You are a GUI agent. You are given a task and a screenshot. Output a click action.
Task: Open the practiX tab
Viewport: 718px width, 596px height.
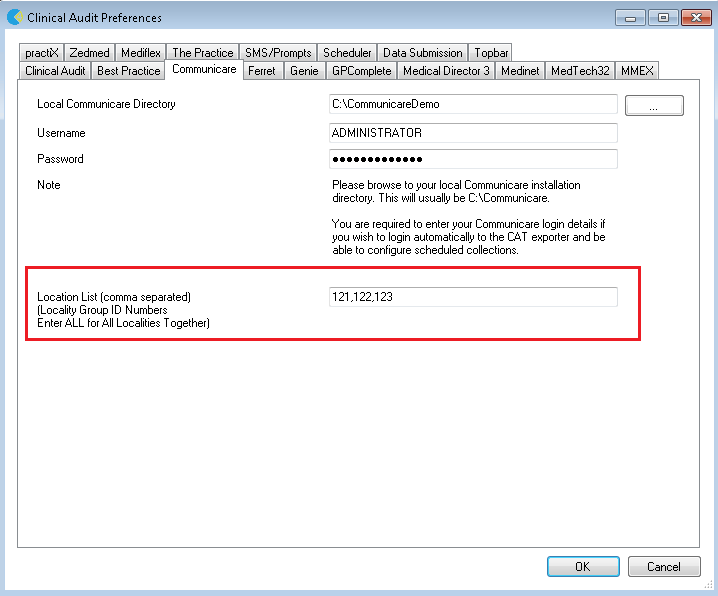(x=42, y=53)
